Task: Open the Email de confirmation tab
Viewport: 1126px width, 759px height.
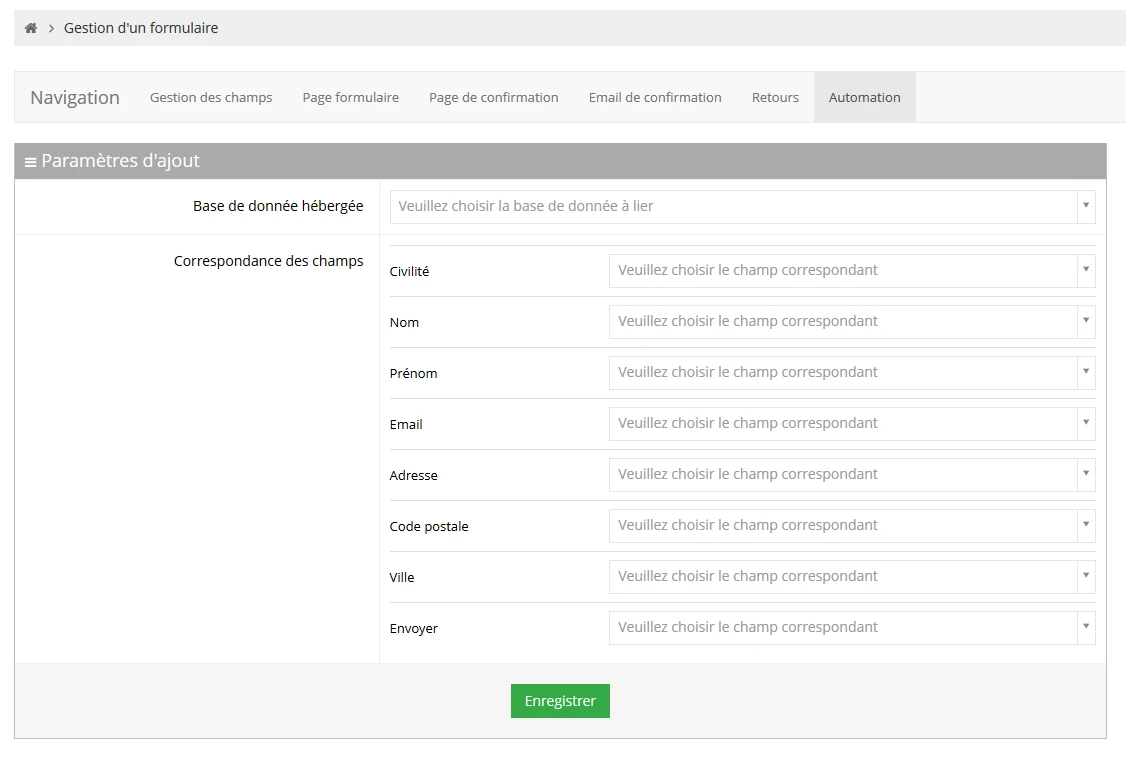Action: pyautogui.click(x=655, y=97)
